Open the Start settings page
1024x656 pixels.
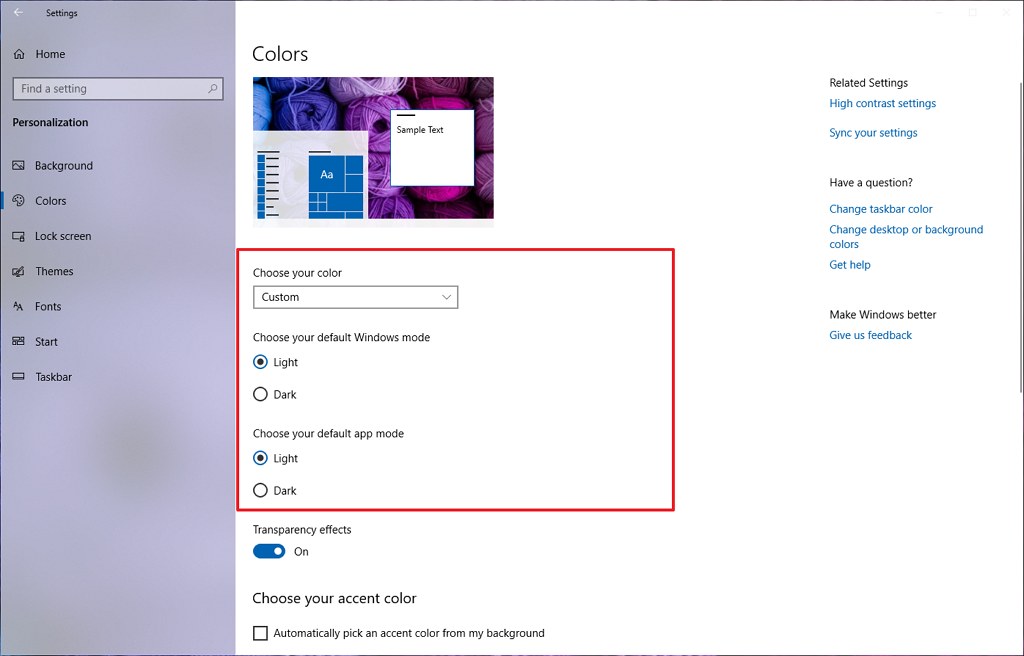click(46, 341)
